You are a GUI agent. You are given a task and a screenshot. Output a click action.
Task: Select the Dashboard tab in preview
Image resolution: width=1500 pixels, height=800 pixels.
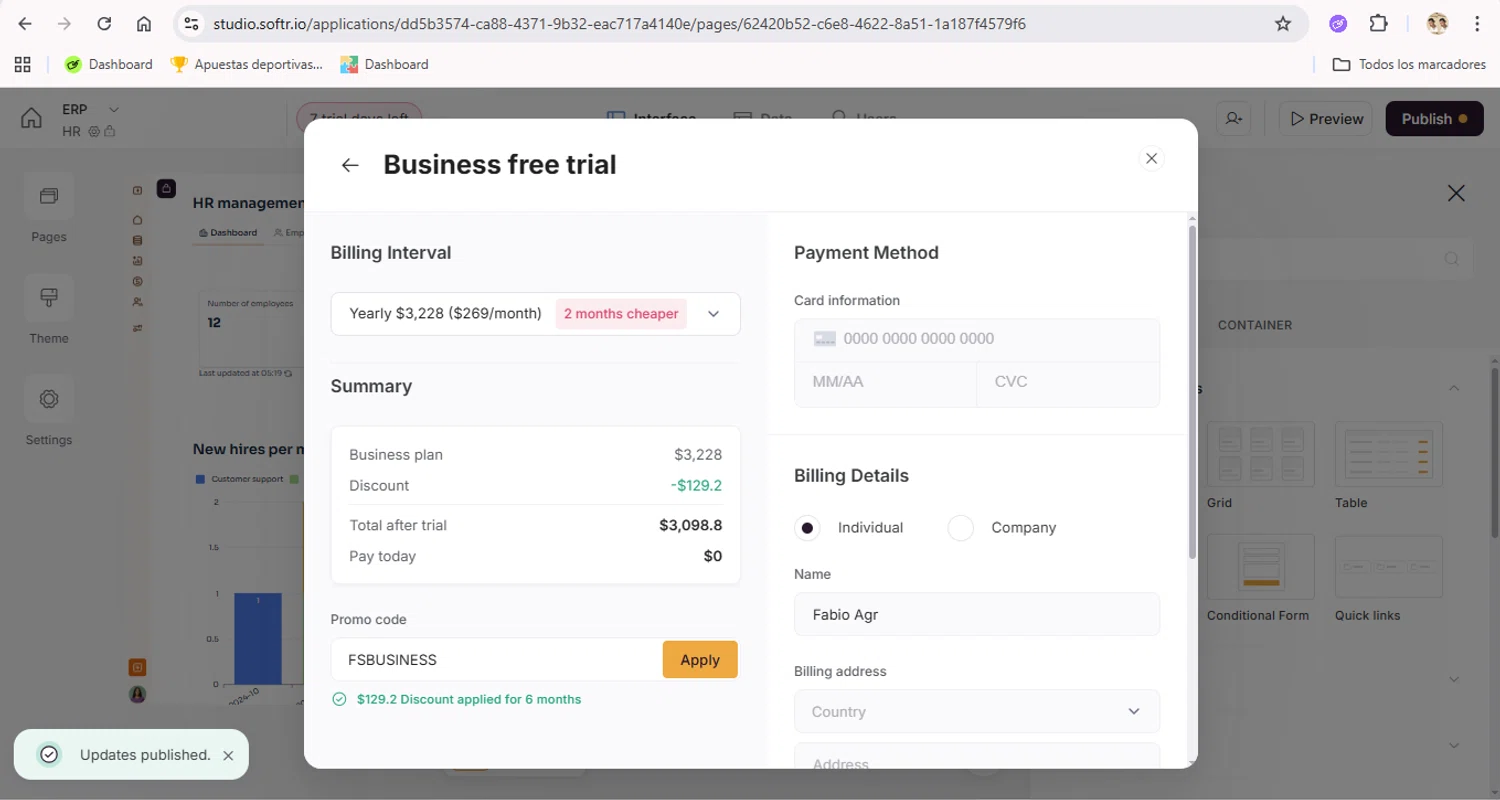(x=228, y=232)
